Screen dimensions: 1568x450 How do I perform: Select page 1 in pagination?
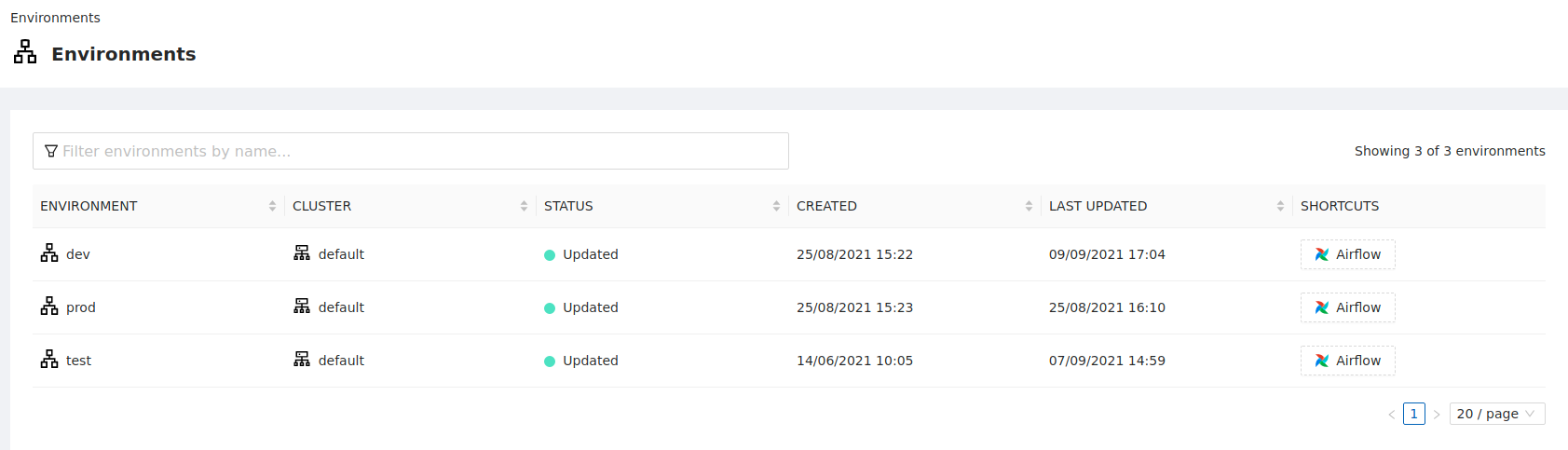(x=1413, y=414)
